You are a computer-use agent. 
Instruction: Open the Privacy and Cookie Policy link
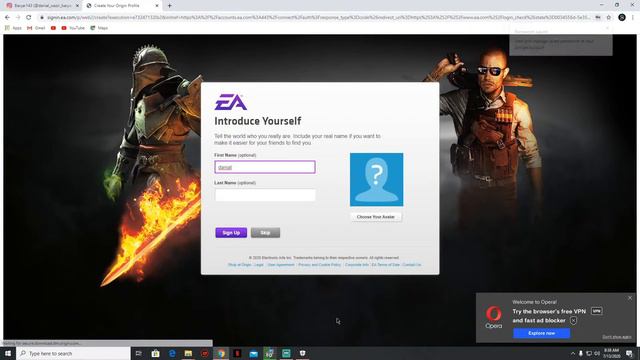point(320,265)
